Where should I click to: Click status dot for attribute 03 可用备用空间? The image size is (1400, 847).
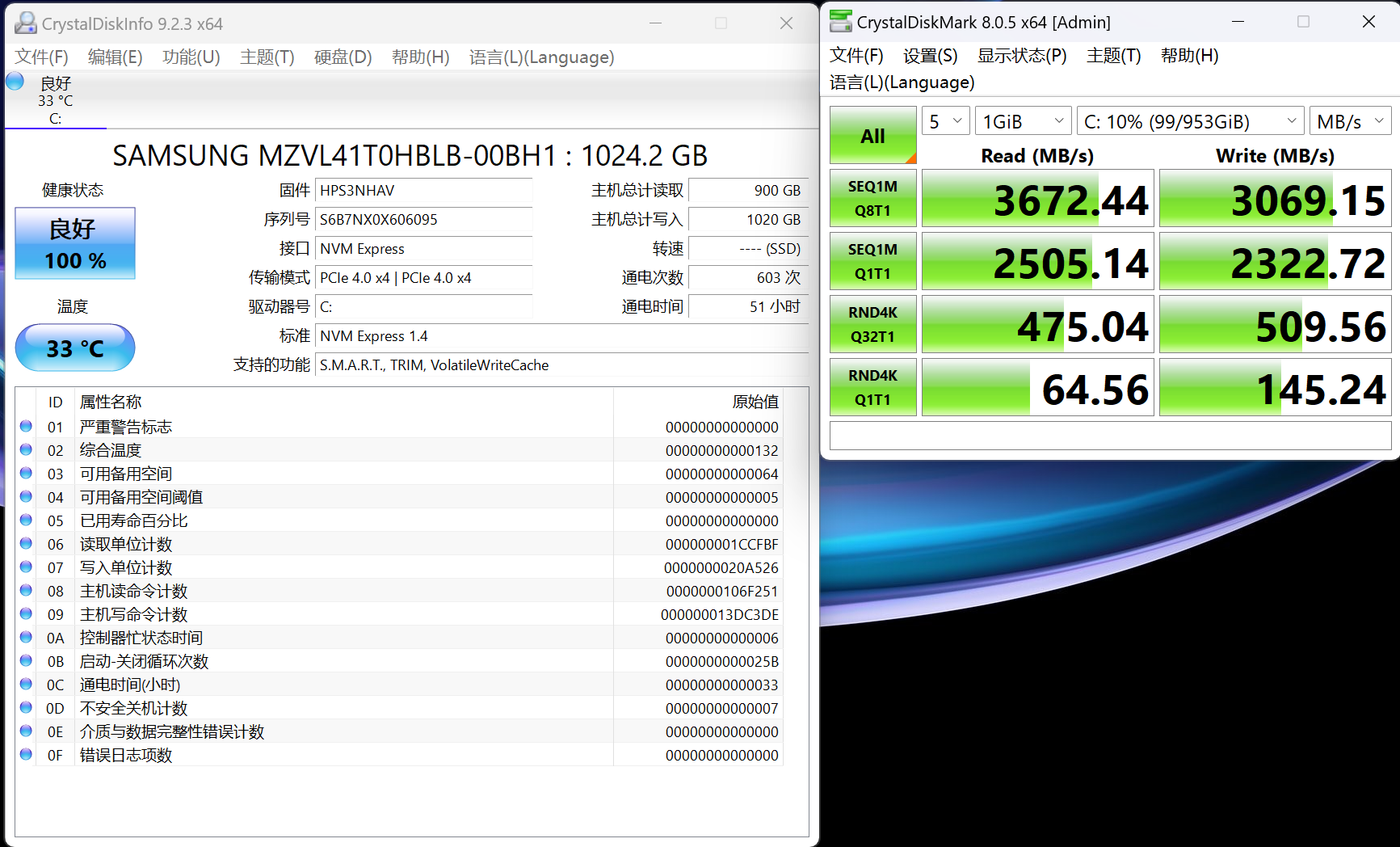pos(26,473)
